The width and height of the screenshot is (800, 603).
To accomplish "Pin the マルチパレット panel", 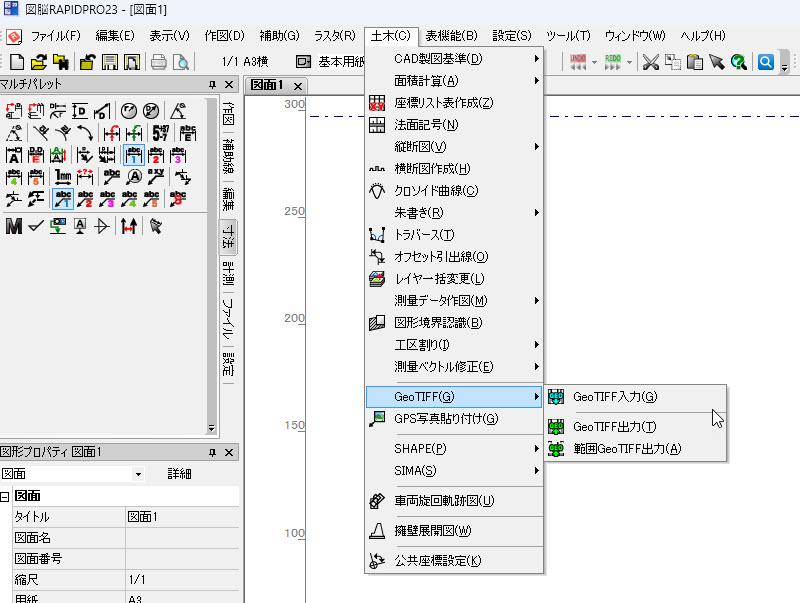I will point(212,85).
